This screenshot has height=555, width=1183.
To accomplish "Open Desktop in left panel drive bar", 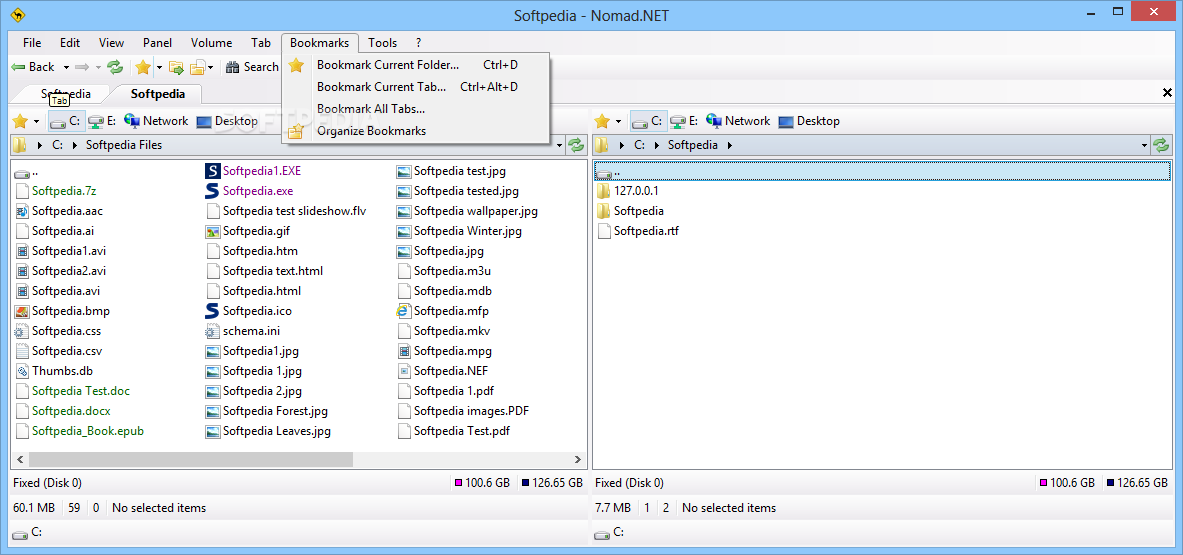I will point(226,121).
